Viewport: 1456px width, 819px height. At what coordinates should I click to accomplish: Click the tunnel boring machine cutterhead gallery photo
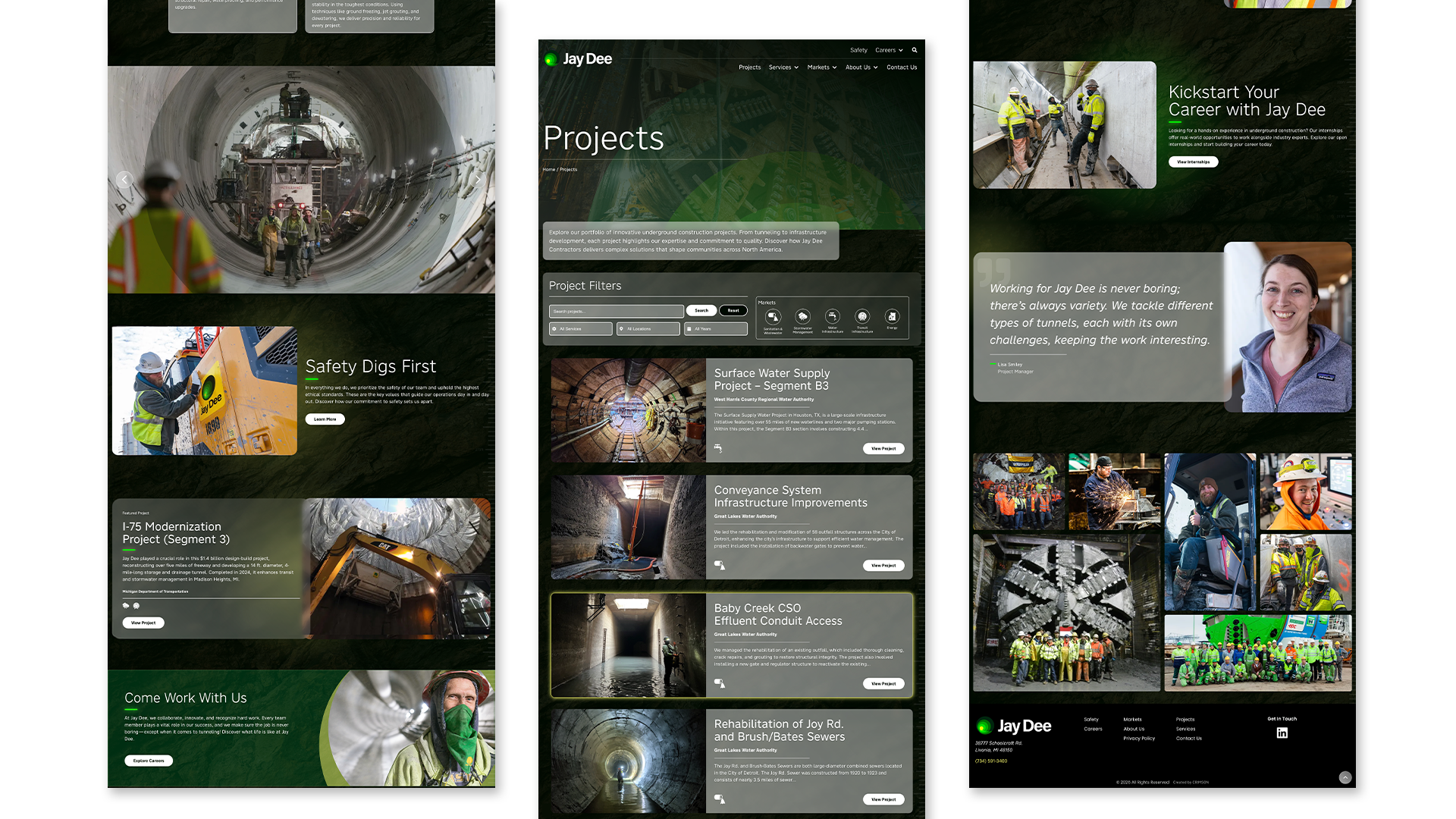click(x=1066, y=613)
